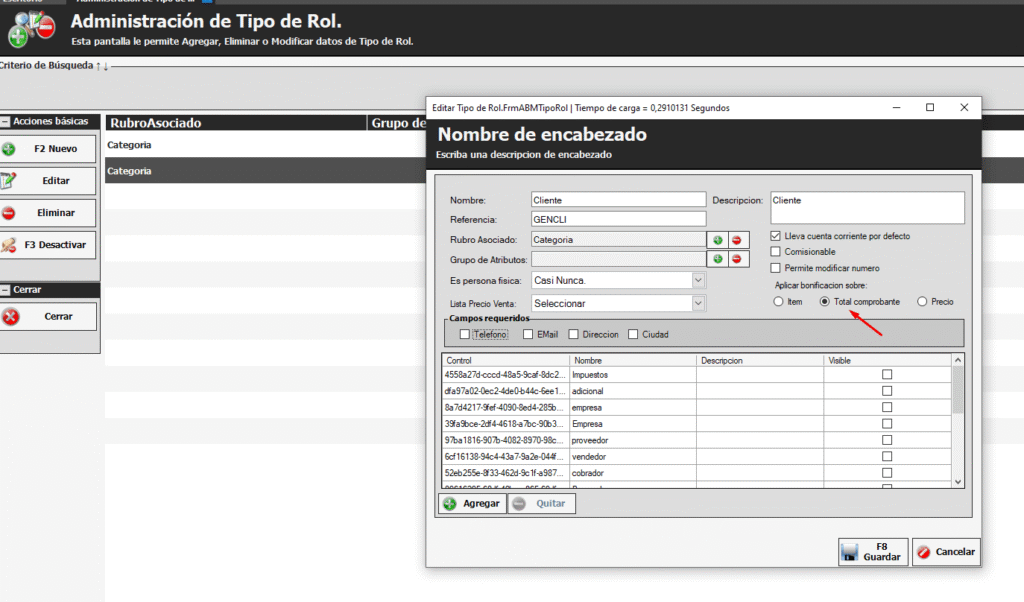The image size is (1024, 602).
Task: Click the F3 Desactivar button
Action: [49, 245]
